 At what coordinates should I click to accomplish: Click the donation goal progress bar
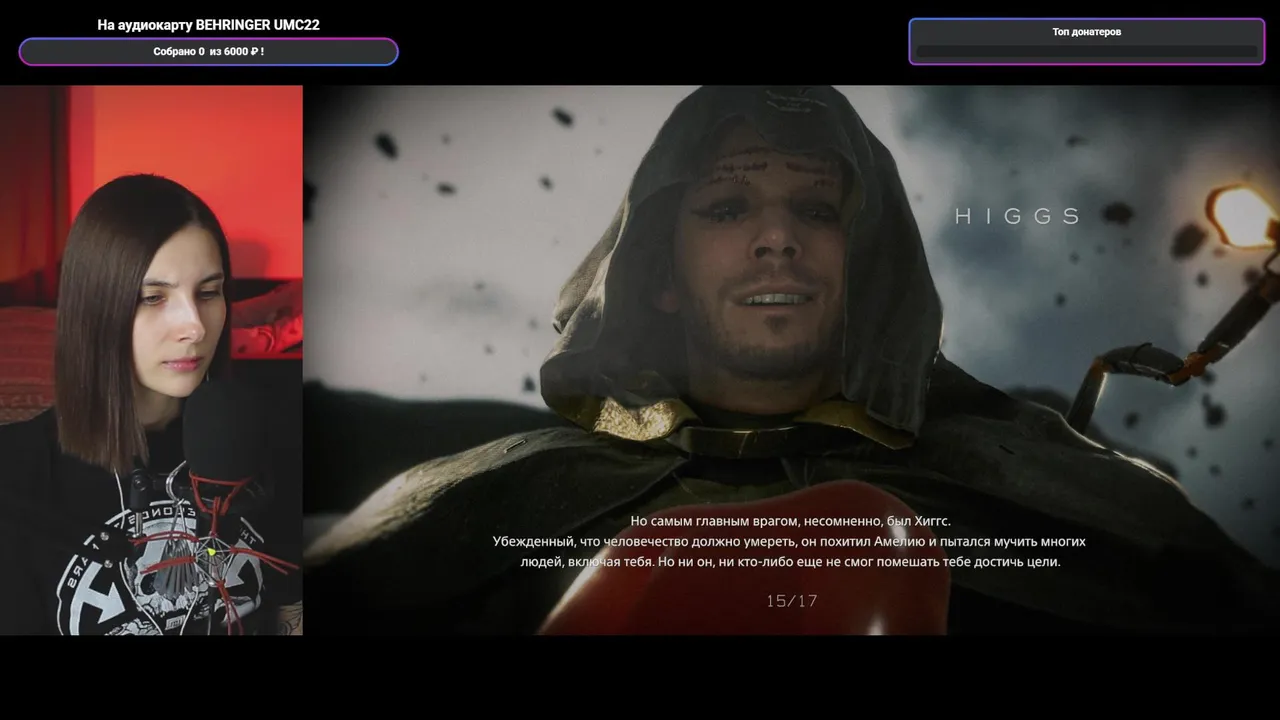point(208,51)
